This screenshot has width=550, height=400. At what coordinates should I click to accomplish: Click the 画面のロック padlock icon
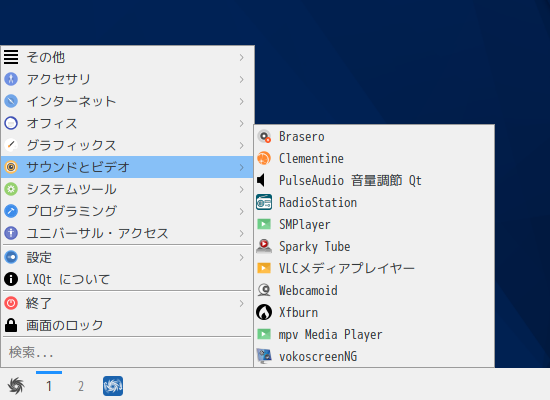point(11,325)
